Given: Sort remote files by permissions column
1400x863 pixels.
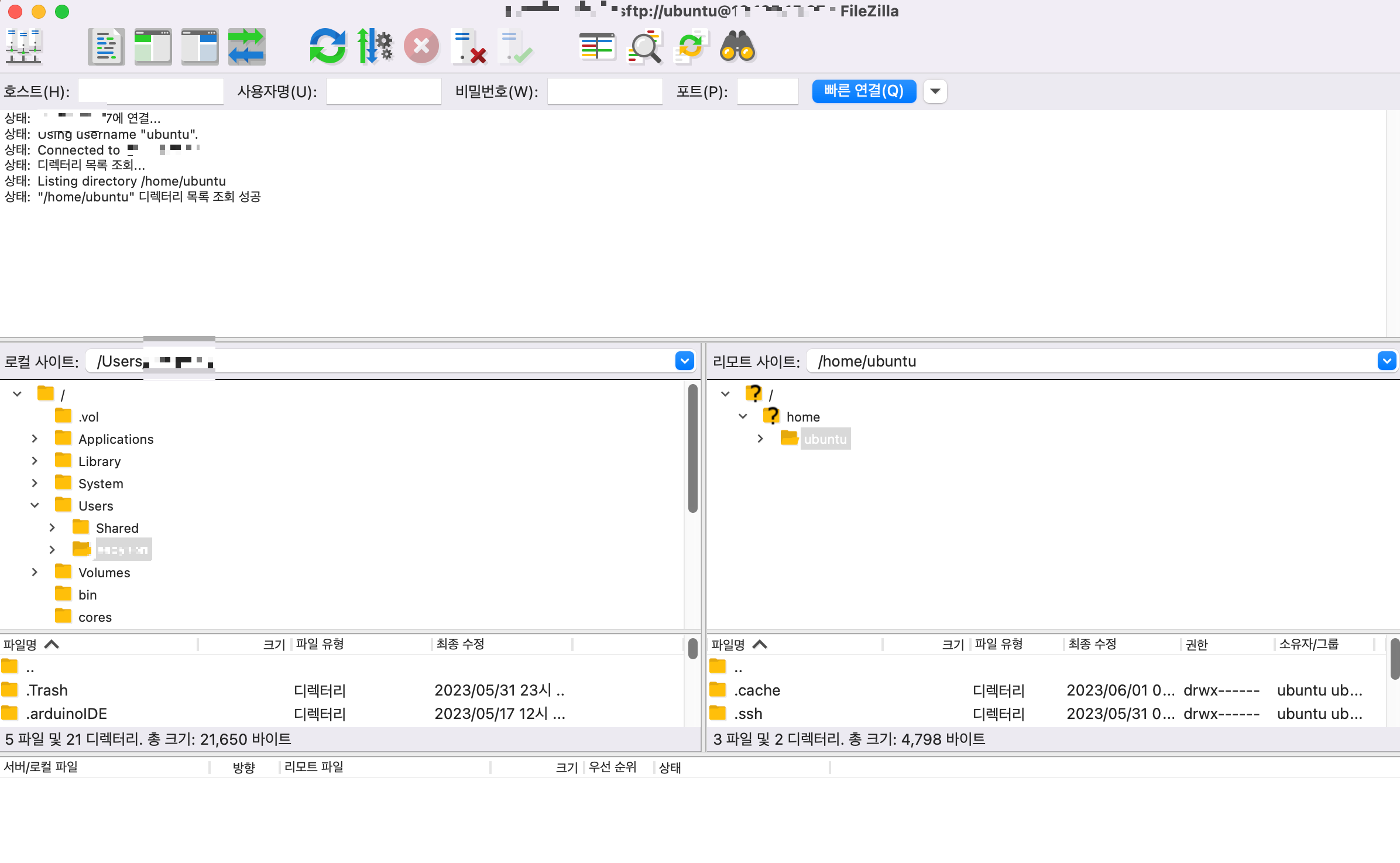Looking at the screenshot, I should click(x=1196, y=645).
